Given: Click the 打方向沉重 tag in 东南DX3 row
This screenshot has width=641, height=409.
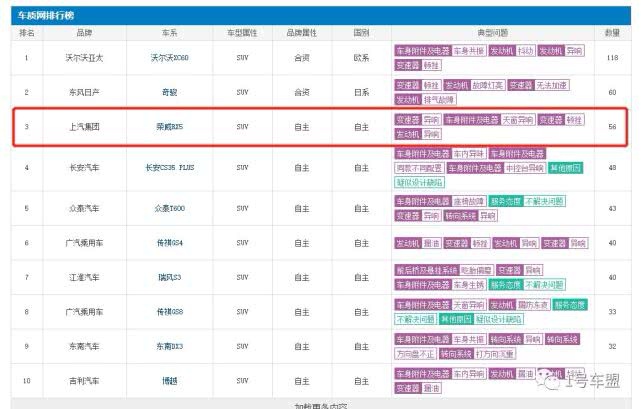Looking at the screenshot, I should click(495, 353).
